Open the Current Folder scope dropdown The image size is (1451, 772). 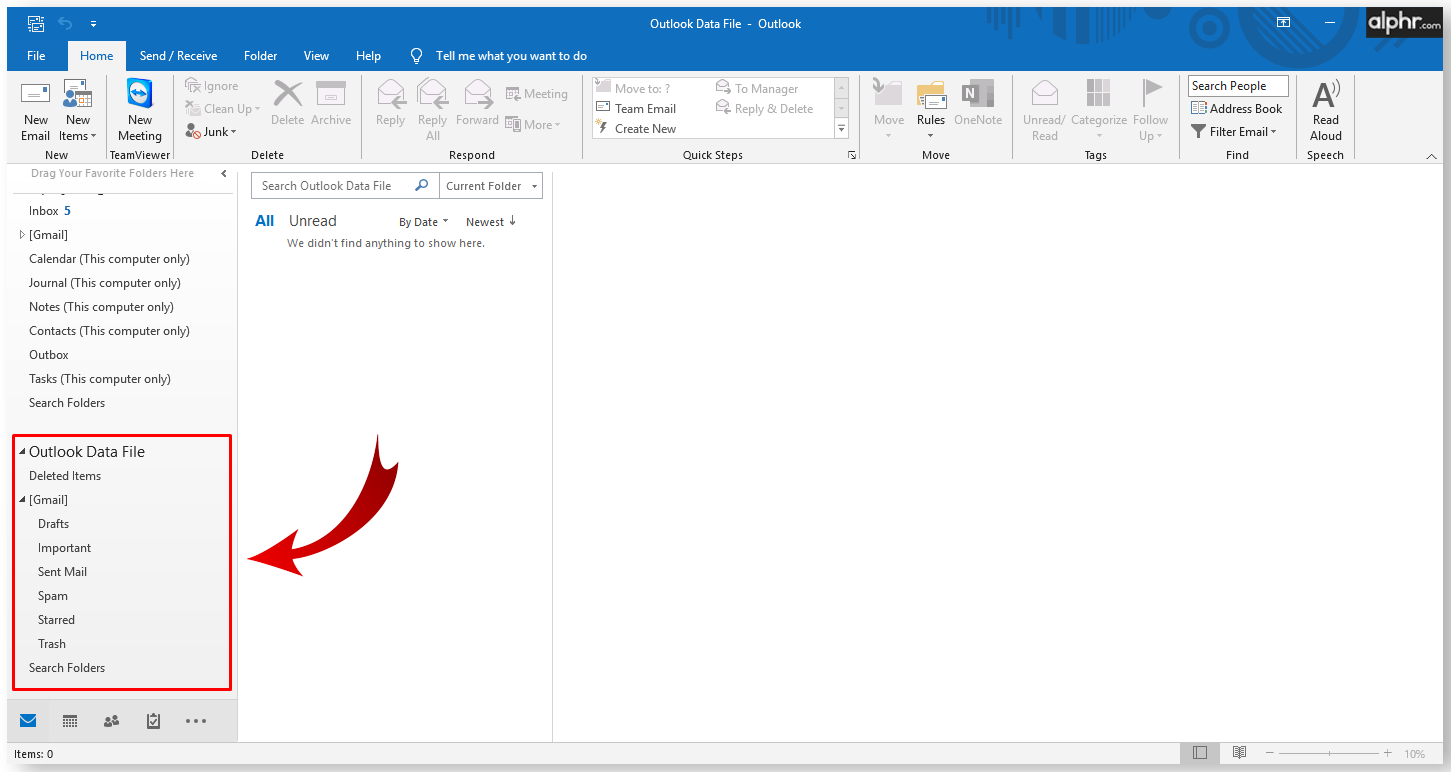pos(491,186)
